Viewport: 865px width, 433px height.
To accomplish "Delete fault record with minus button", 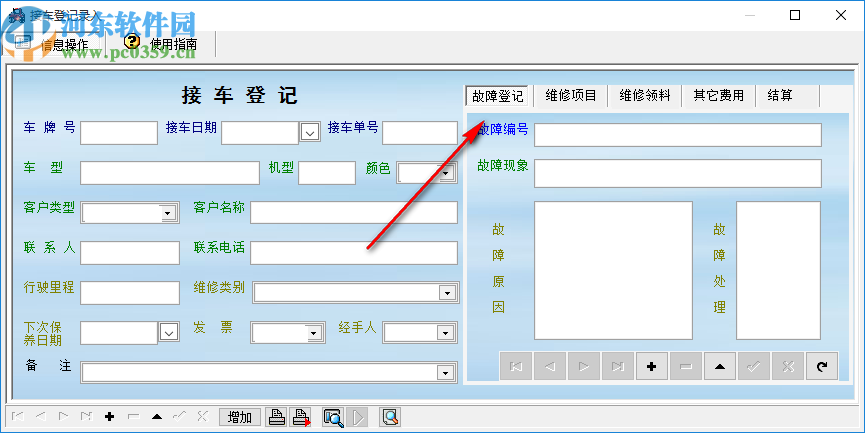I will tap(686, 366).
